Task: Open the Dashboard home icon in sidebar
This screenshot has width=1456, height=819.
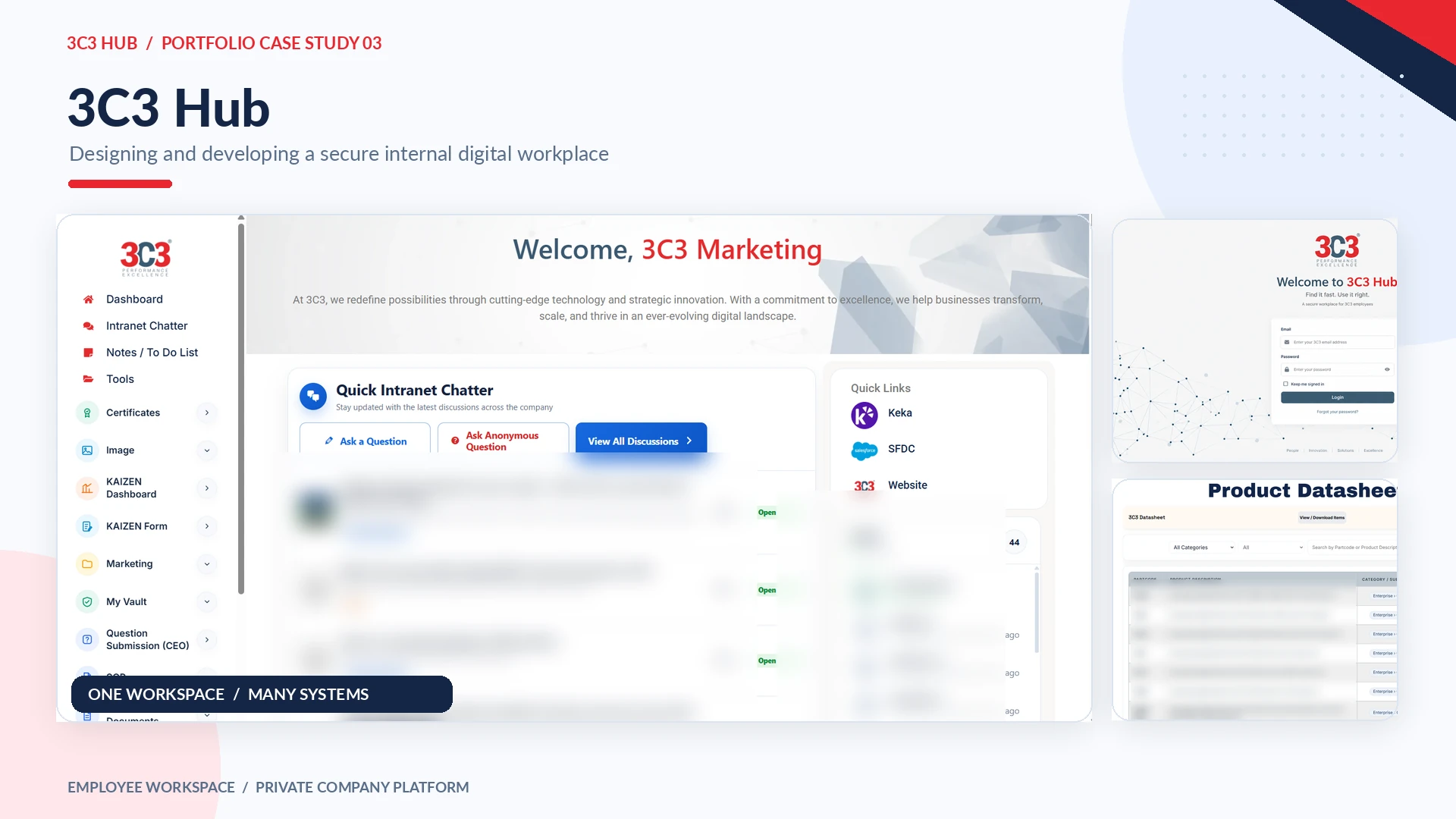Action: [88, 300]
